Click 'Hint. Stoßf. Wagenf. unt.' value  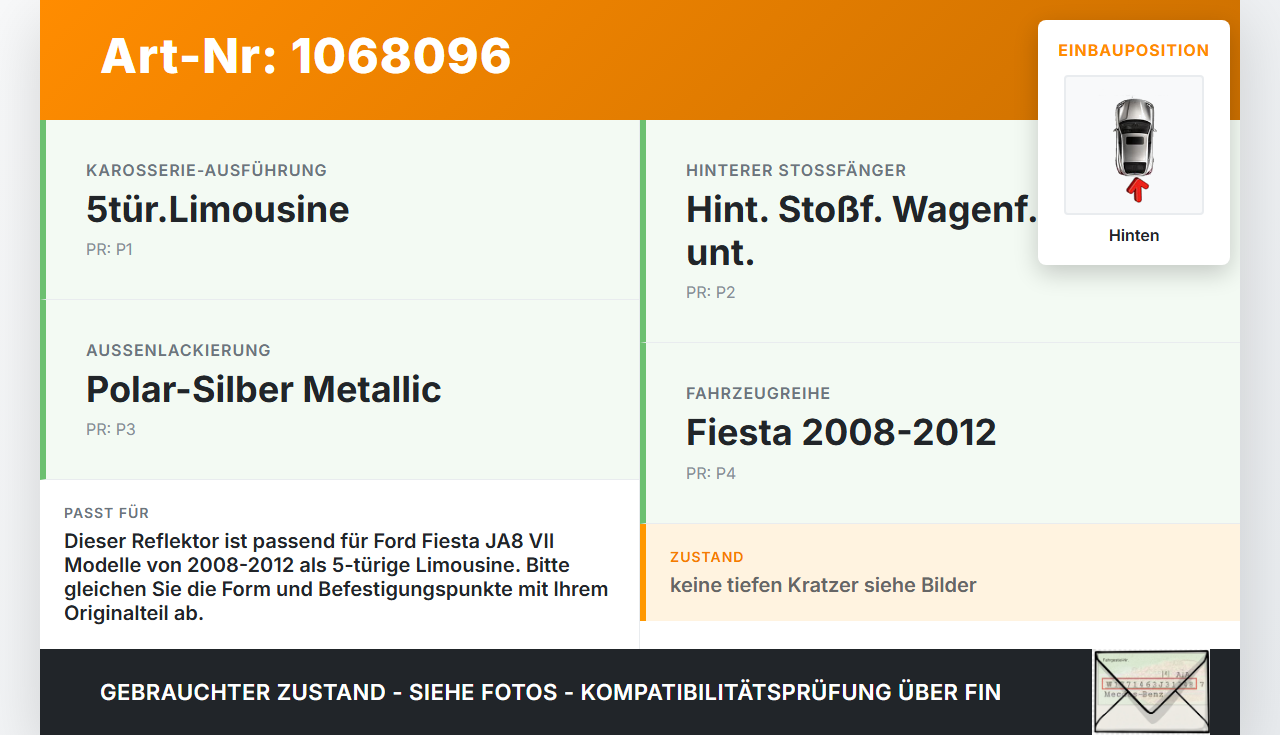(x=861, y=230)
